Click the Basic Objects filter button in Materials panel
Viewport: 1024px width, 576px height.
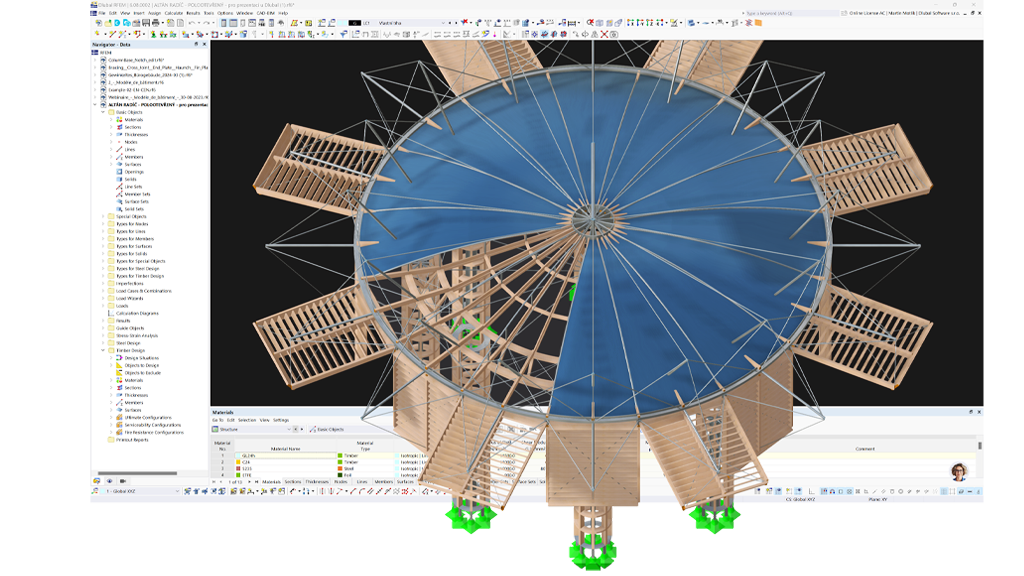point(328,430)
